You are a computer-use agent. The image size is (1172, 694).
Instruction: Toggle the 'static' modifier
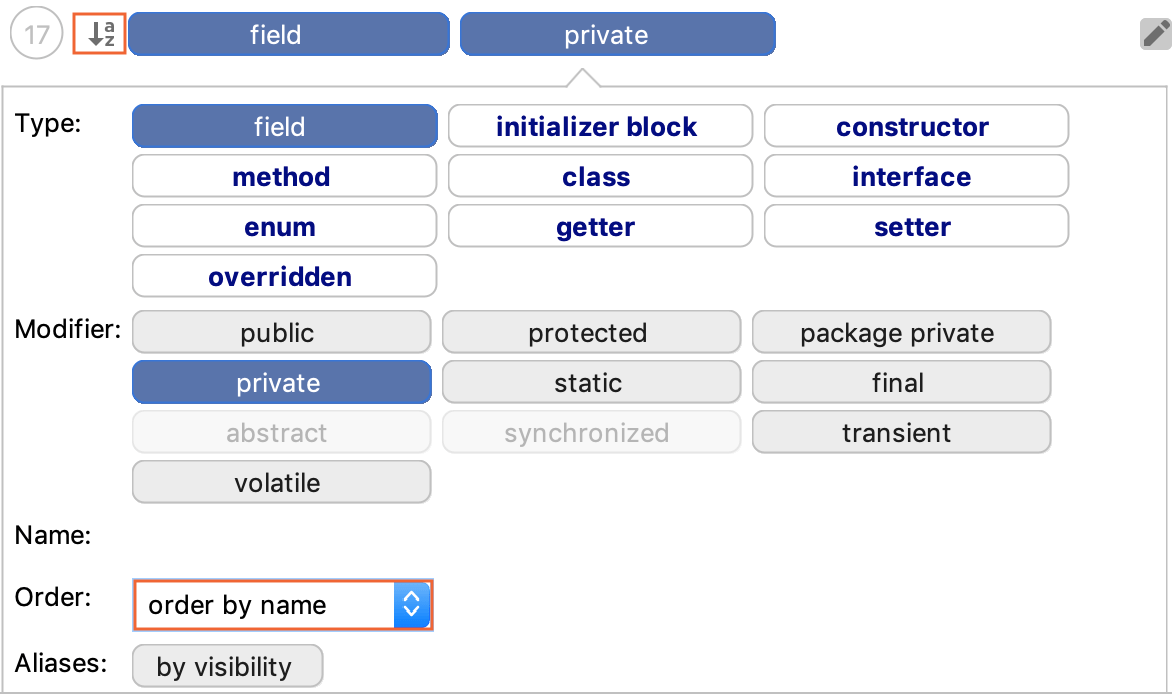(591, 383)
